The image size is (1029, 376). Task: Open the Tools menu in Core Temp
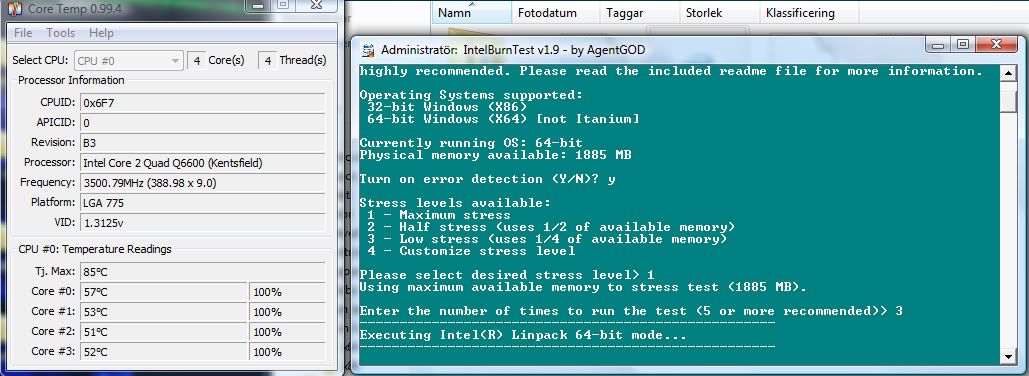point(60,33)
